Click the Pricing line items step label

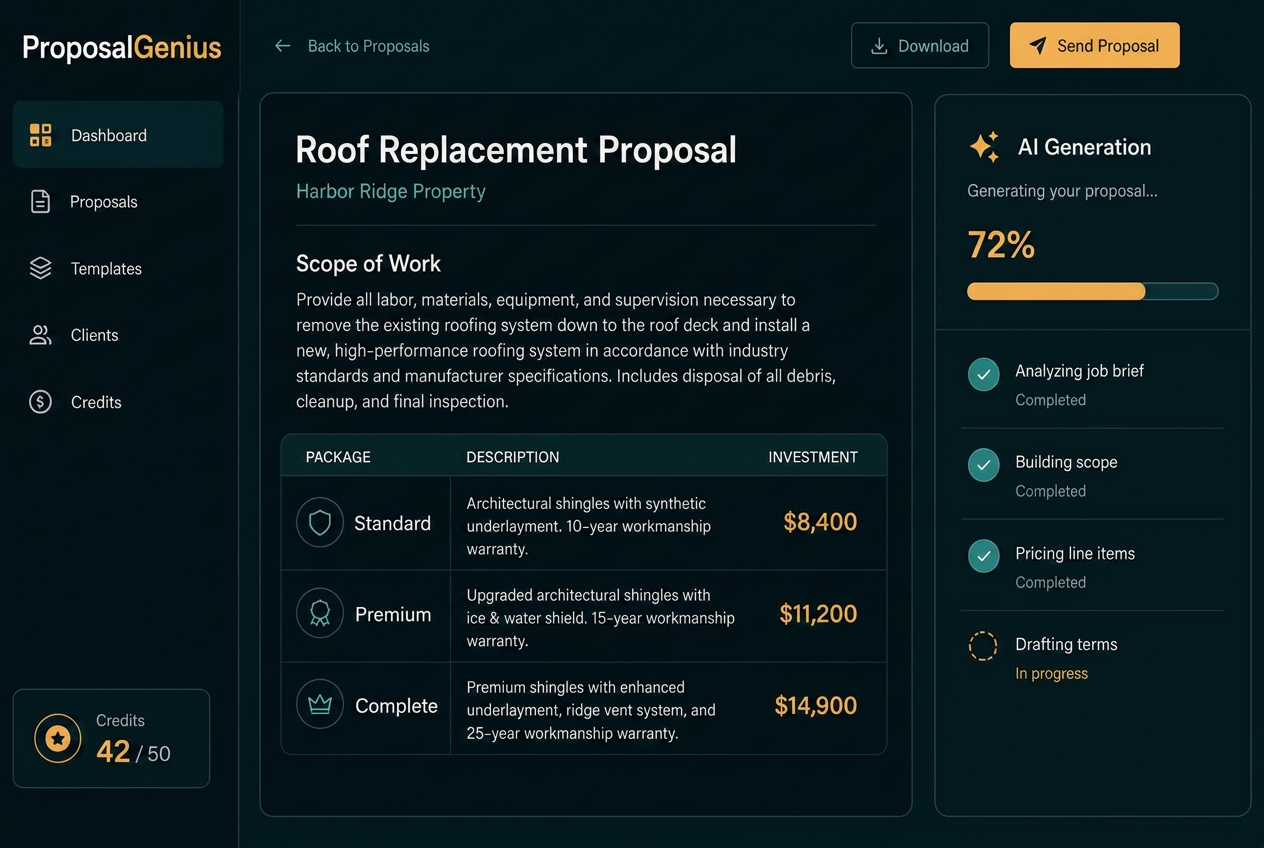point(1075,553)
